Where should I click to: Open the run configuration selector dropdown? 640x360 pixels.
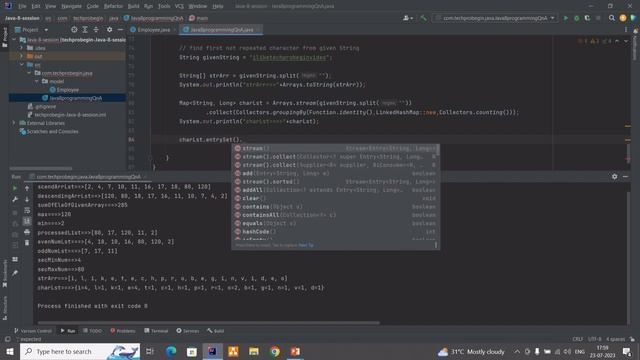point(495,18)
